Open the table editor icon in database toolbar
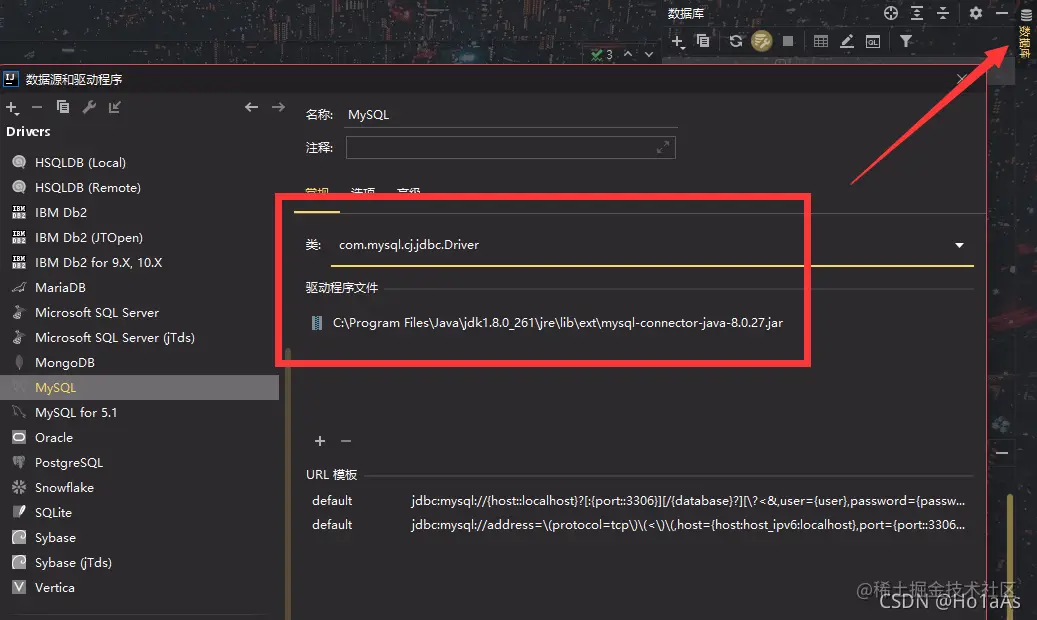This screenshot has height=620, width=1037. click(821, 42)
